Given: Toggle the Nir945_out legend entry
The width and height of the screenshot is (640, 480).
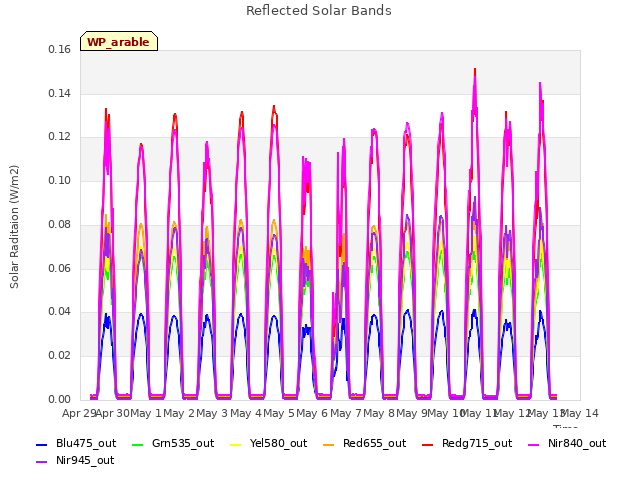Looking at the screenshot, I should click(x=75, y=460).
